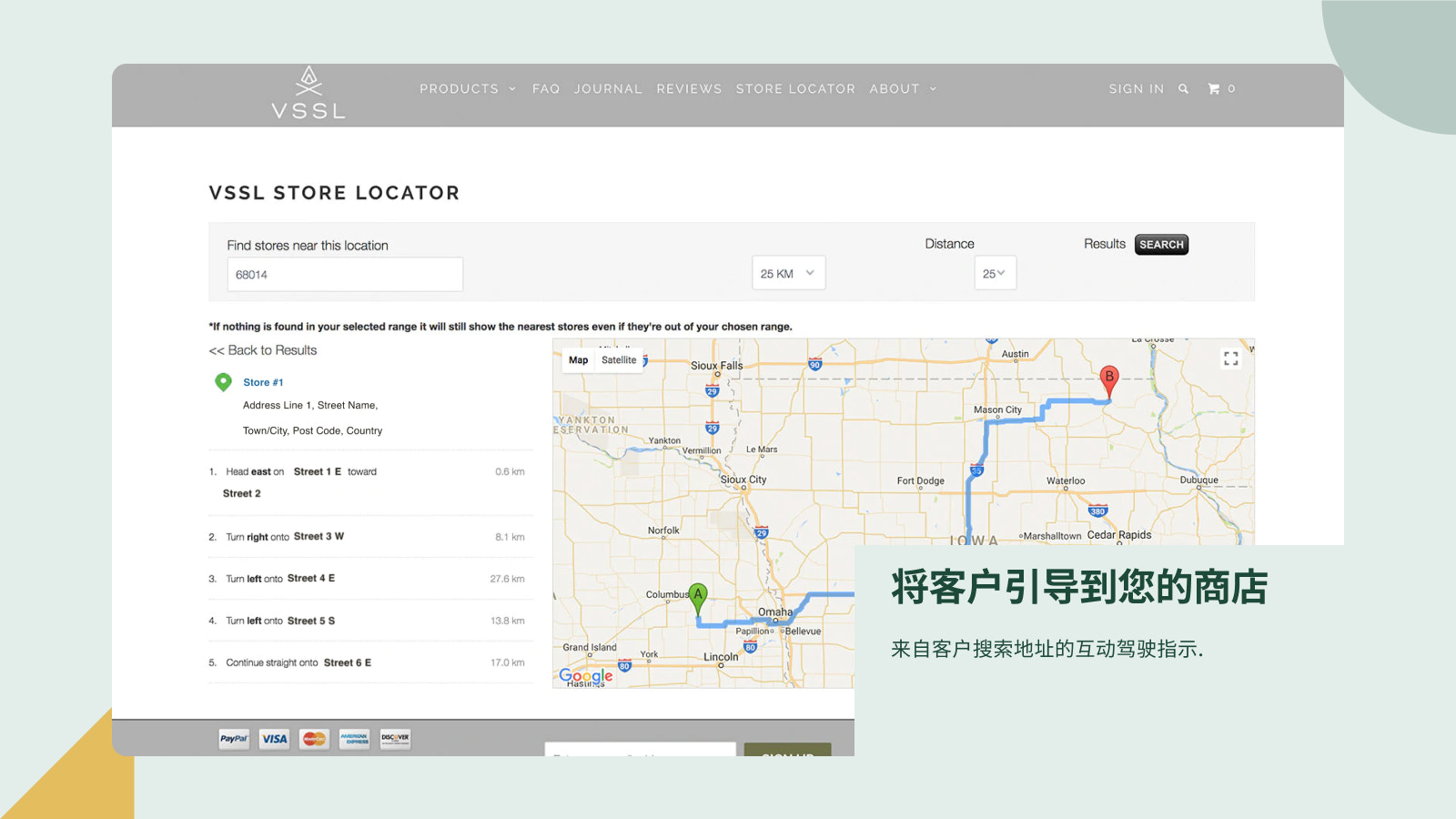
Task: Click the Search button
Action: coord(1161,245)
